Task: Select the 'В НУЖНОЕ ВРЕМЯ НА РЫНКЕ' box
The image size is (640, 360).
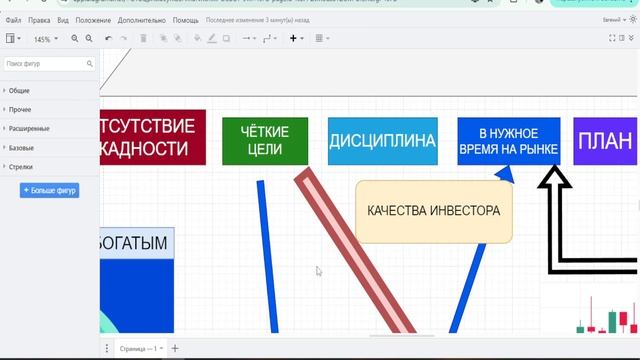Action: 509,141
